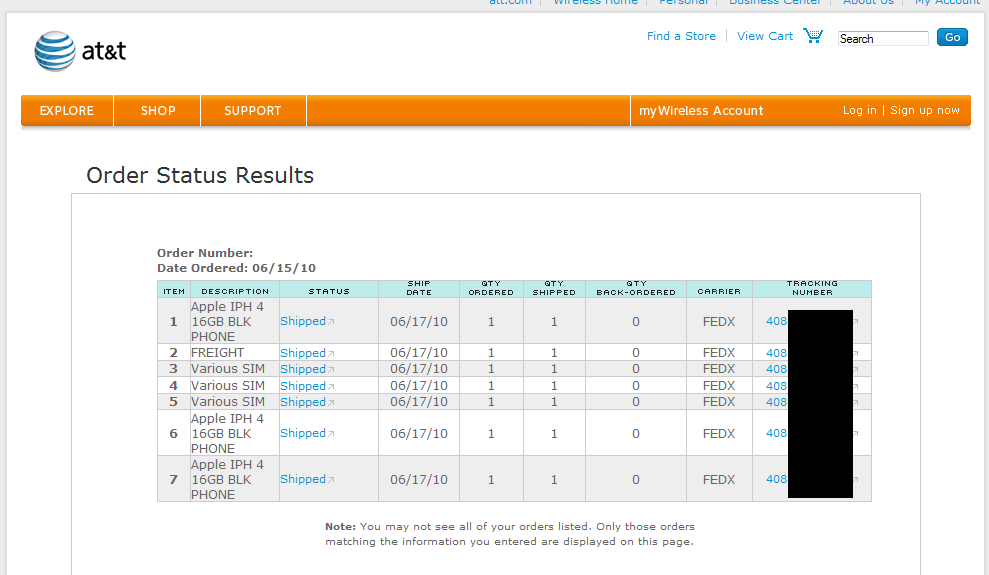Open Shipped status for item 6

click(x=303, y=433)
